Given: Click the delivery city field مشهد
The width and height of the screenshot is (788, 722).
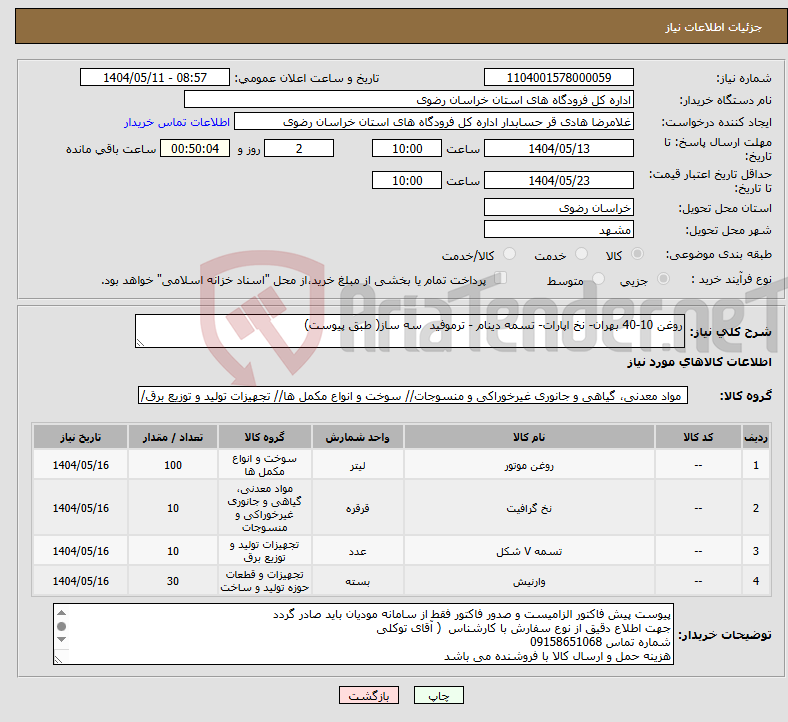Looking at the screenshot, I should point(559,230).
